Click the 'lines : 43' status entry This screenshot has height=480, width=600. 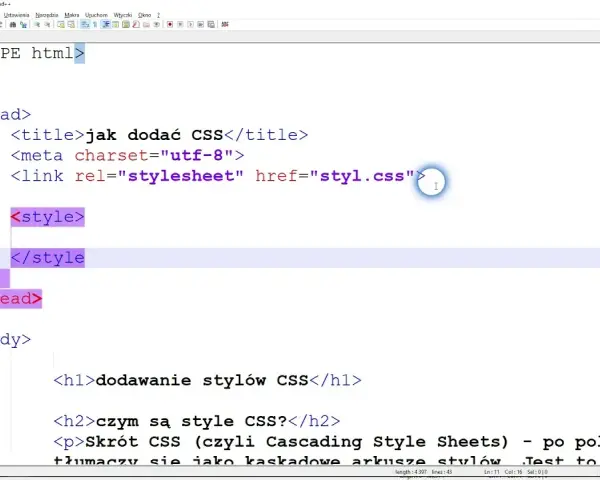click(x=442, y=472)
